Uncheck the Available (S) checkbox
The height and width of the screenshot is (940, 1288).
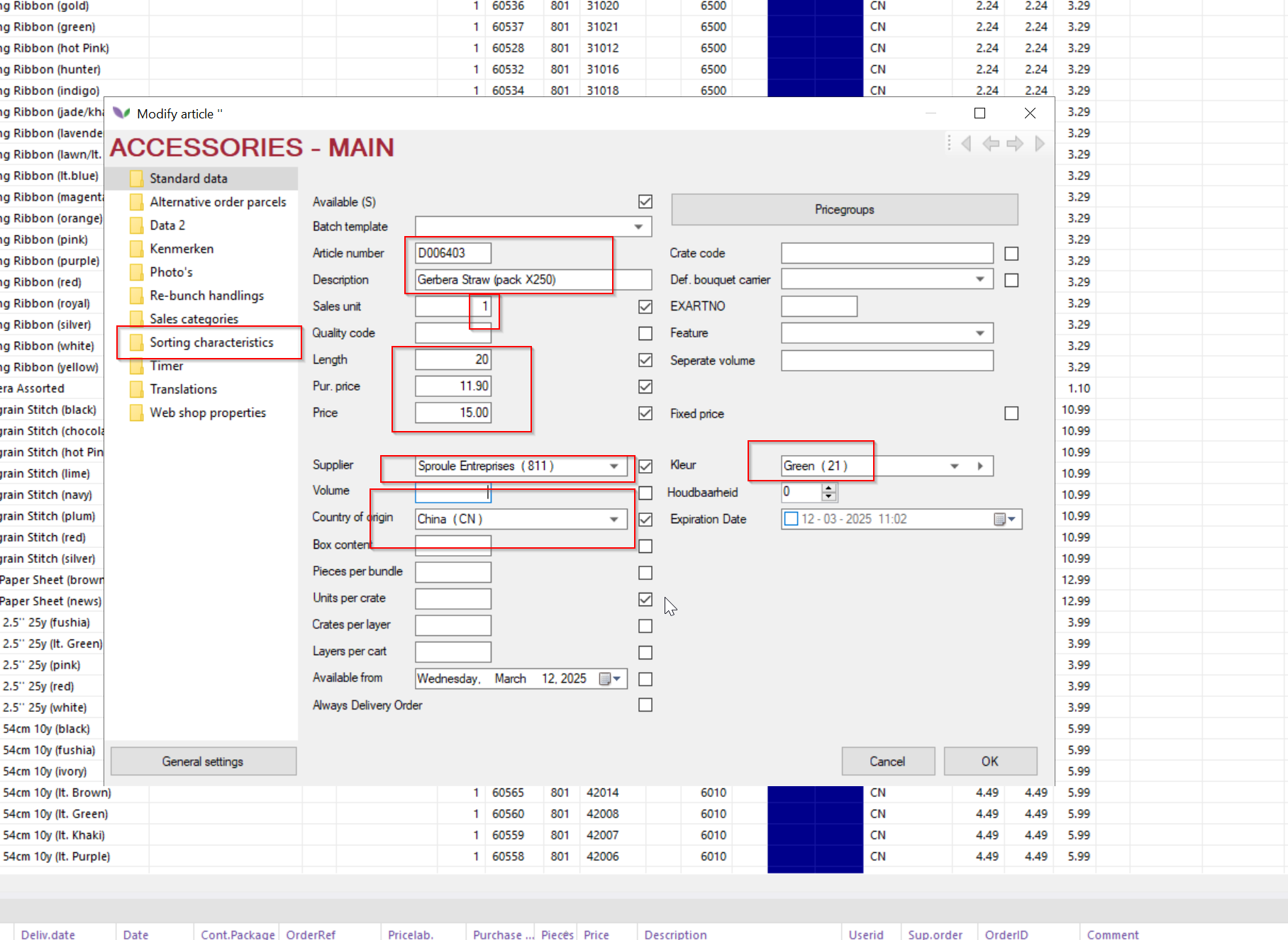coord(645,202)
